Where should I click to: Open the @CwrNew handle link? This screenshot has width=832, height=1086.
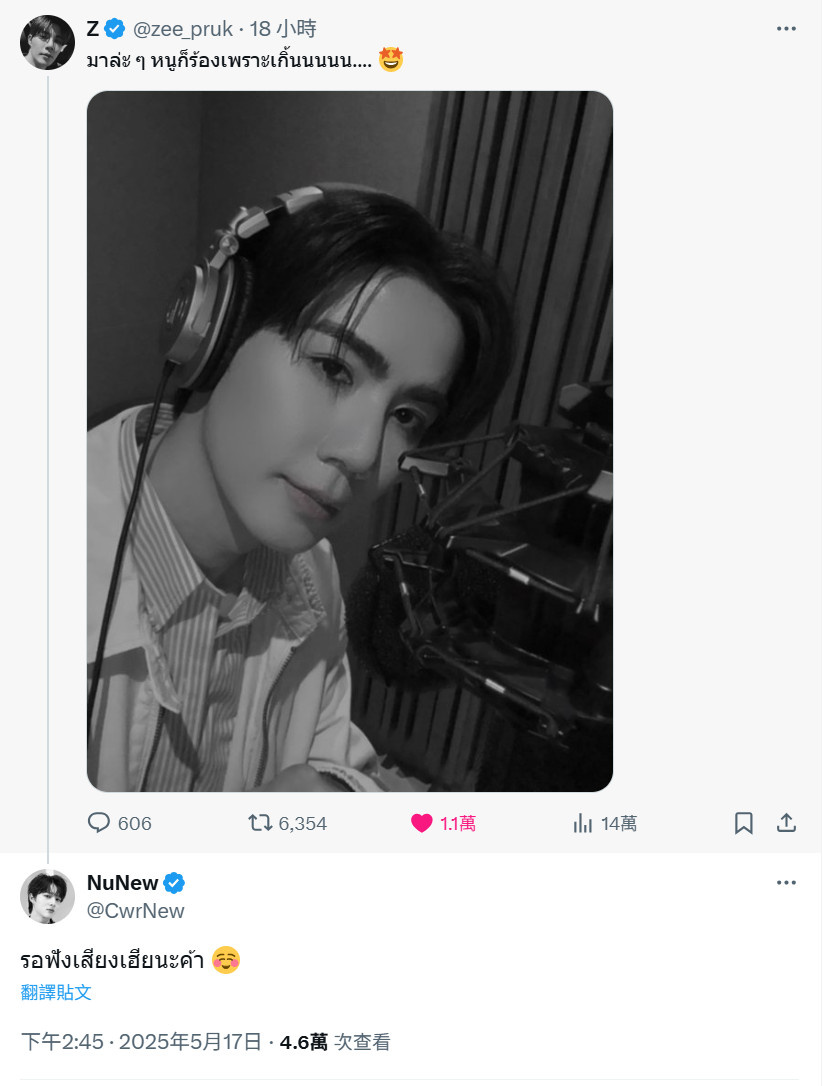(135, 911)
